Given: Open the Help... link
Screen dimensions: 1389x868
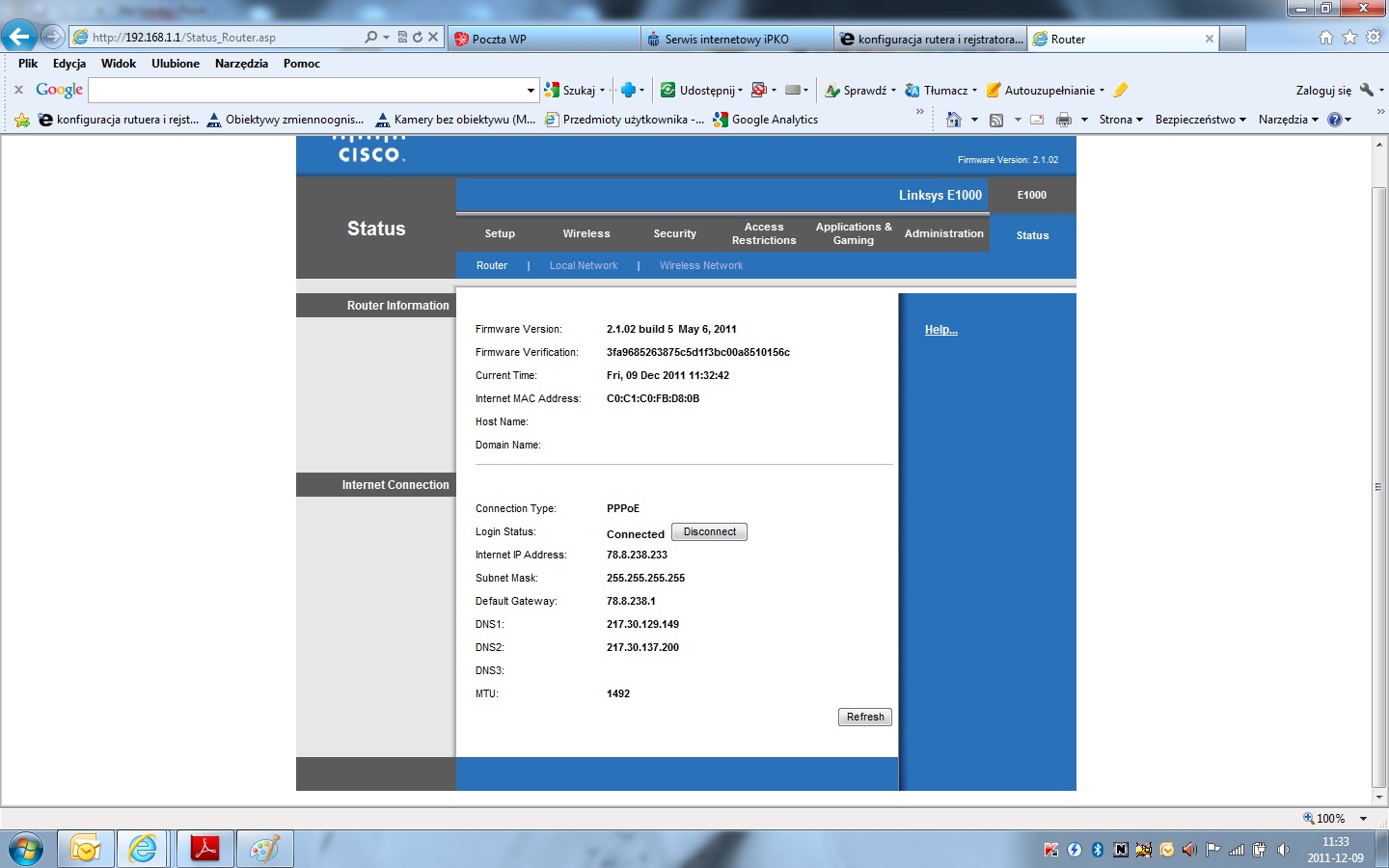Looking at the screenshot, I should [x=941, y=330].
